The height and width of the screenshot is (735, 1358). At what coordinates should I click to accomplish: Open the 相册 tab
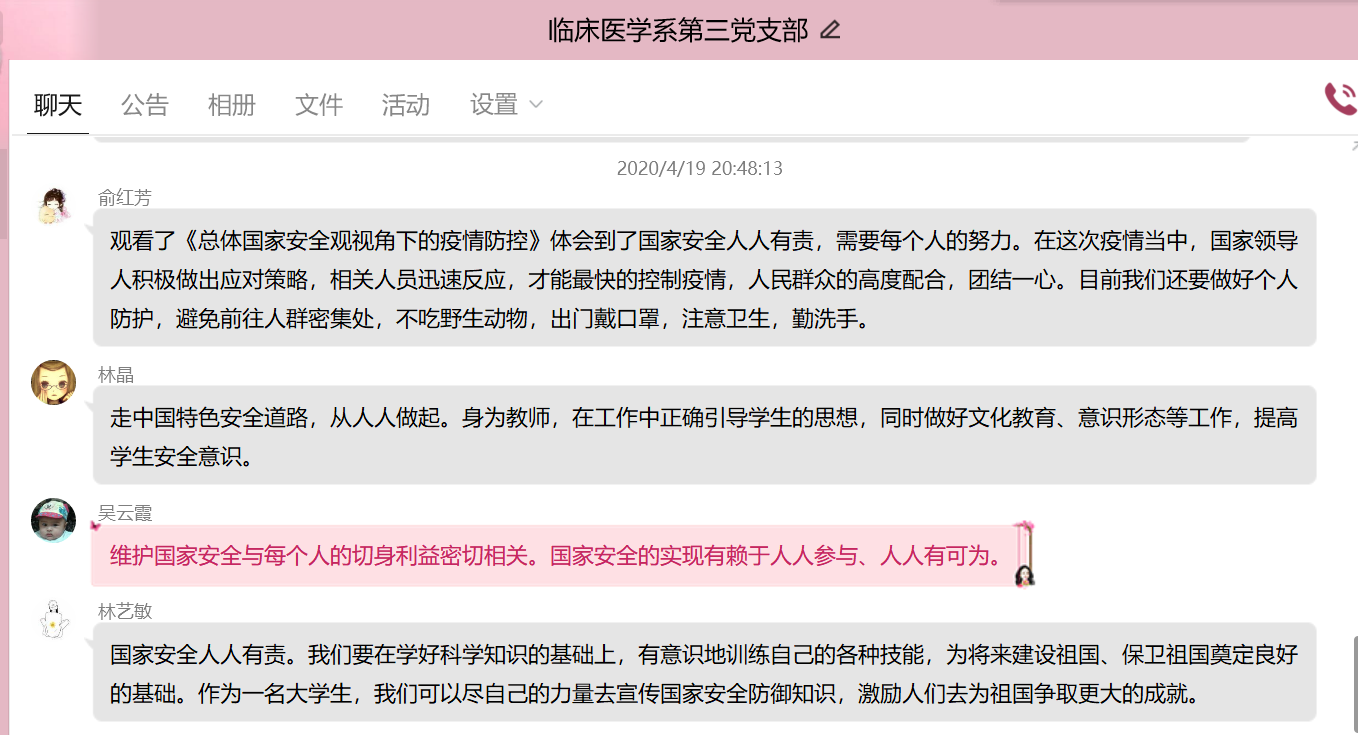pyautogui.click(x=232, y=104)
